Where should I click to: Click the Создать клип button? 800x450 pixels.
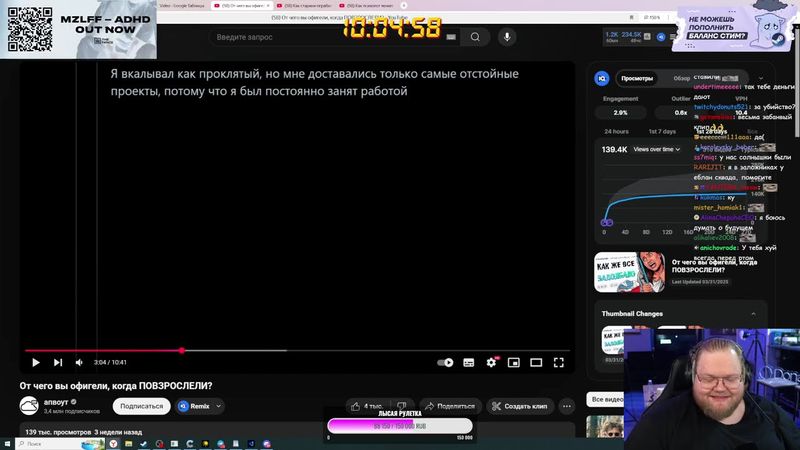tap(520, 406)
